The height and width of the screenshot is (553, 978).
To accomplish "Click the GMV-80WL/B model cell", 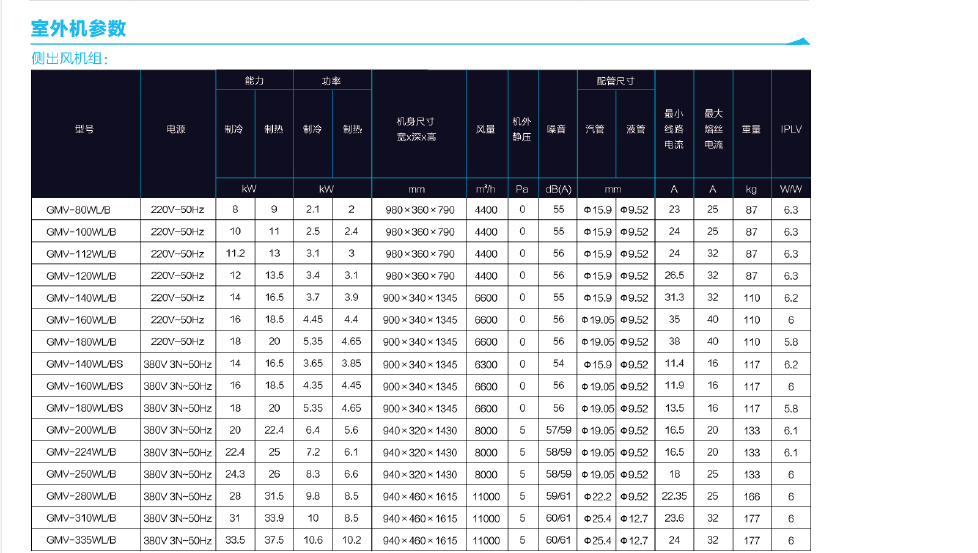I will click(x=81, y=210).
